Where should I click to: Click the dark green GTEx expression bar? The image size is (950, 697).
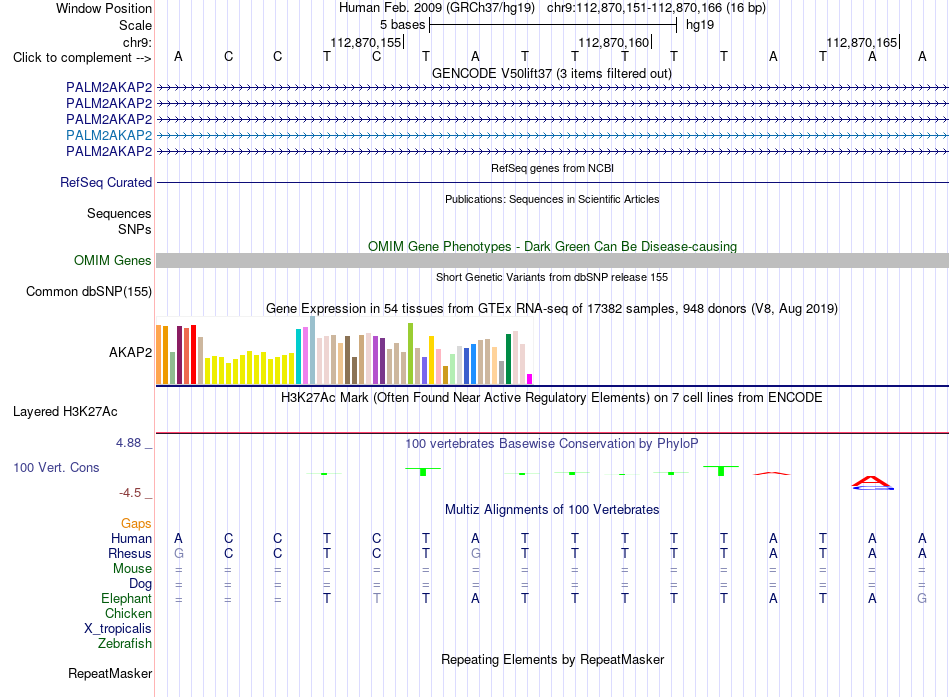[x=508, y=359]
